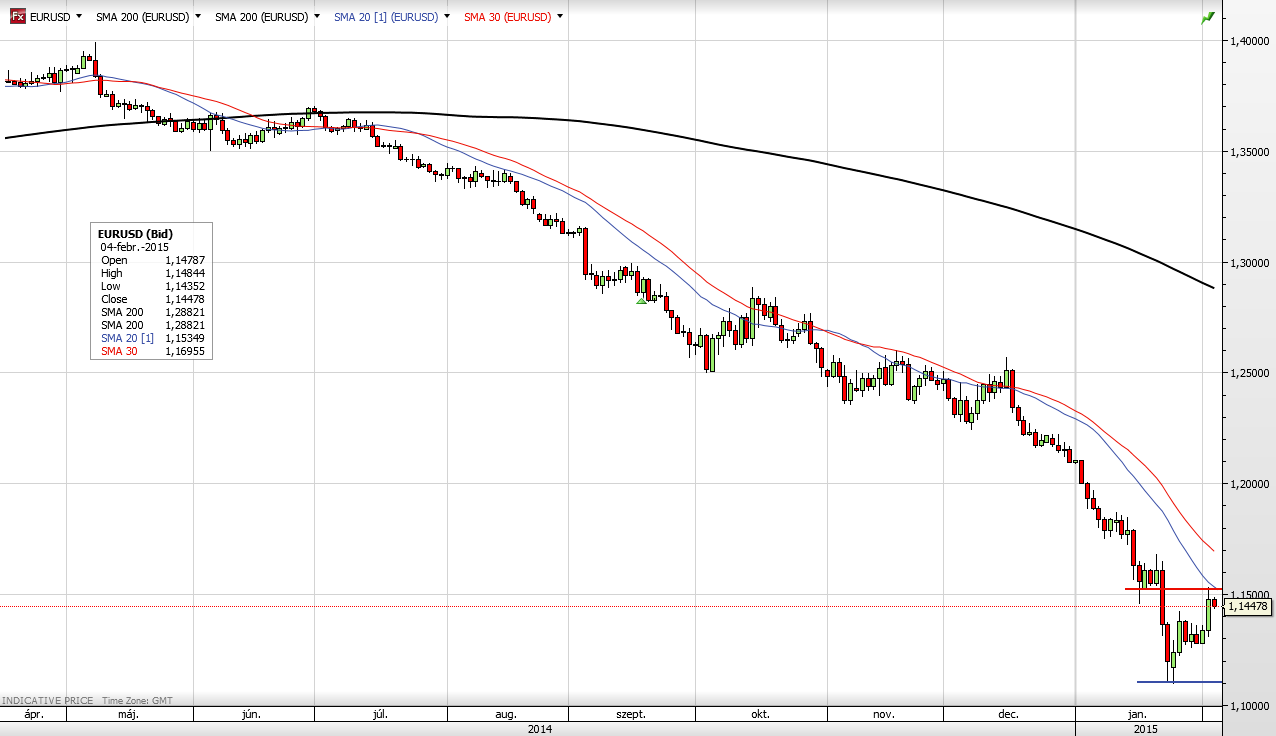The image size is (1276, 736).
Task: Click the 2014 year label on the time axis
Action: pyautogui.click(x=539, y=729)
